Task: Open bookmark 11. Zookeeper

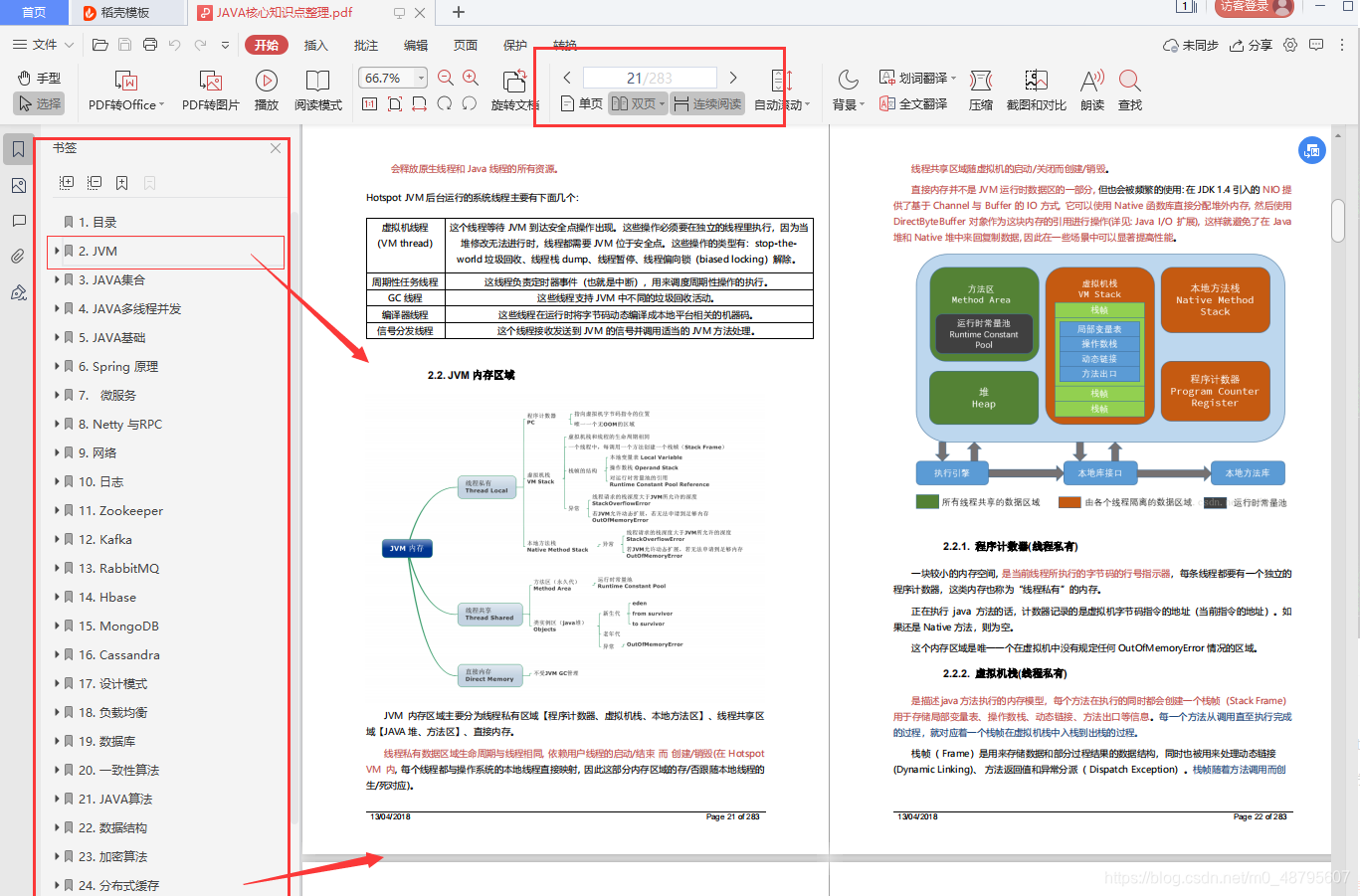Action: 120,510
